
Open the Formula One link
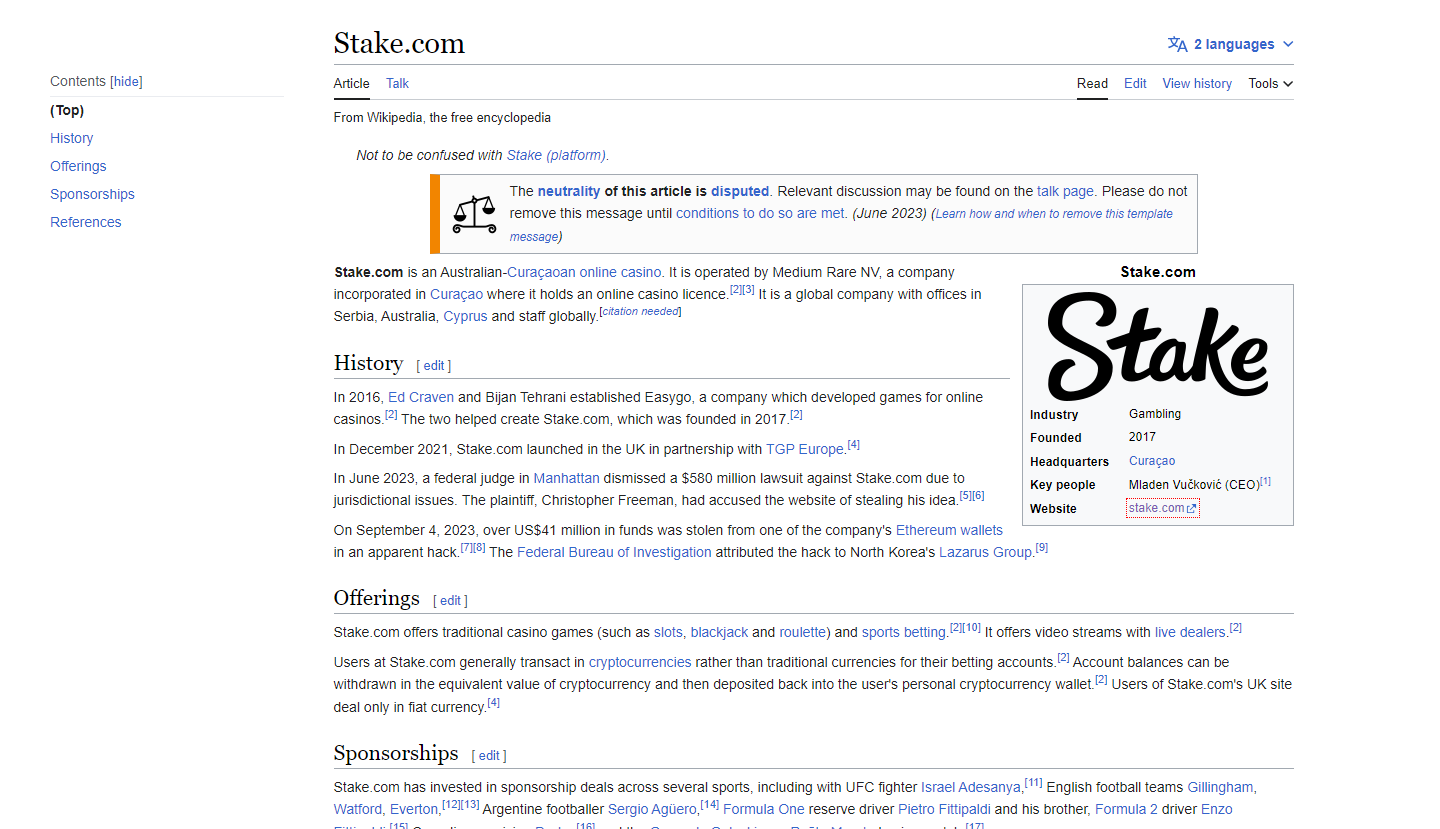763,809
